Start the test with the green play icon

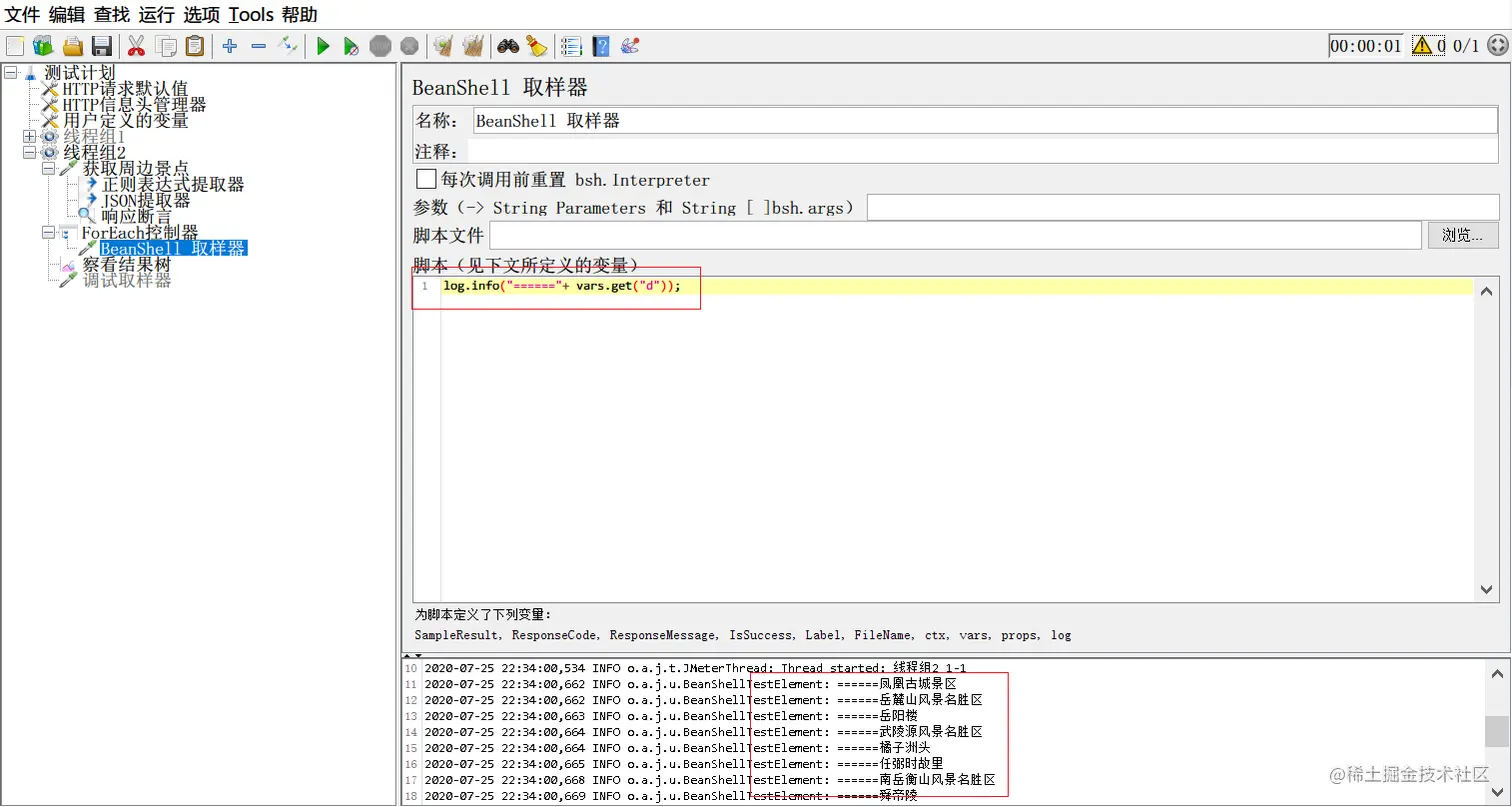click(x=322, y=45)
